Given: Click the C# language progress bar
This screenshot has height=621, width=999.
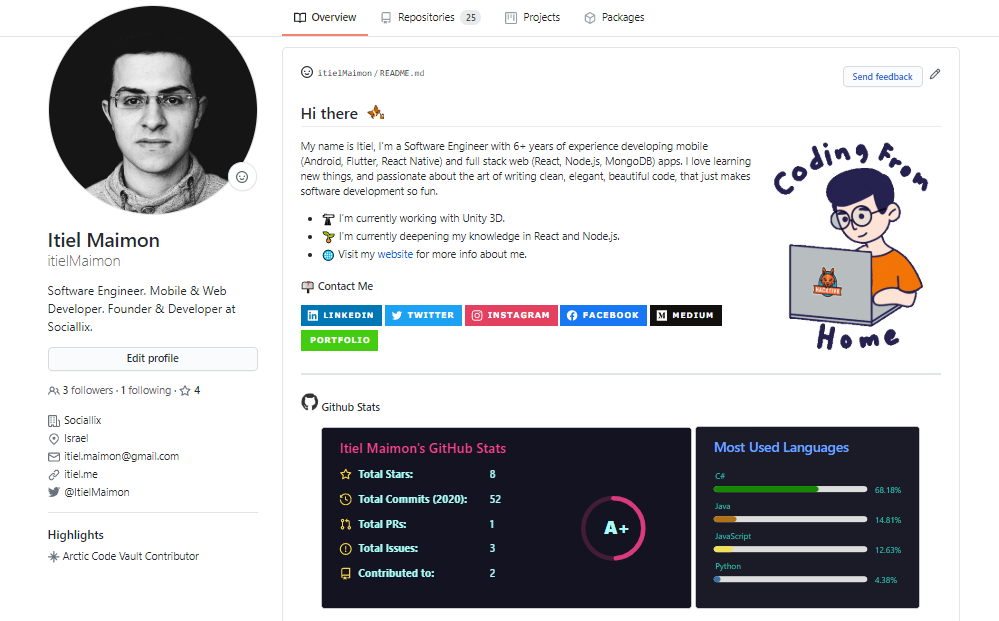Looking at the screenshot, I should pos(790,489).
